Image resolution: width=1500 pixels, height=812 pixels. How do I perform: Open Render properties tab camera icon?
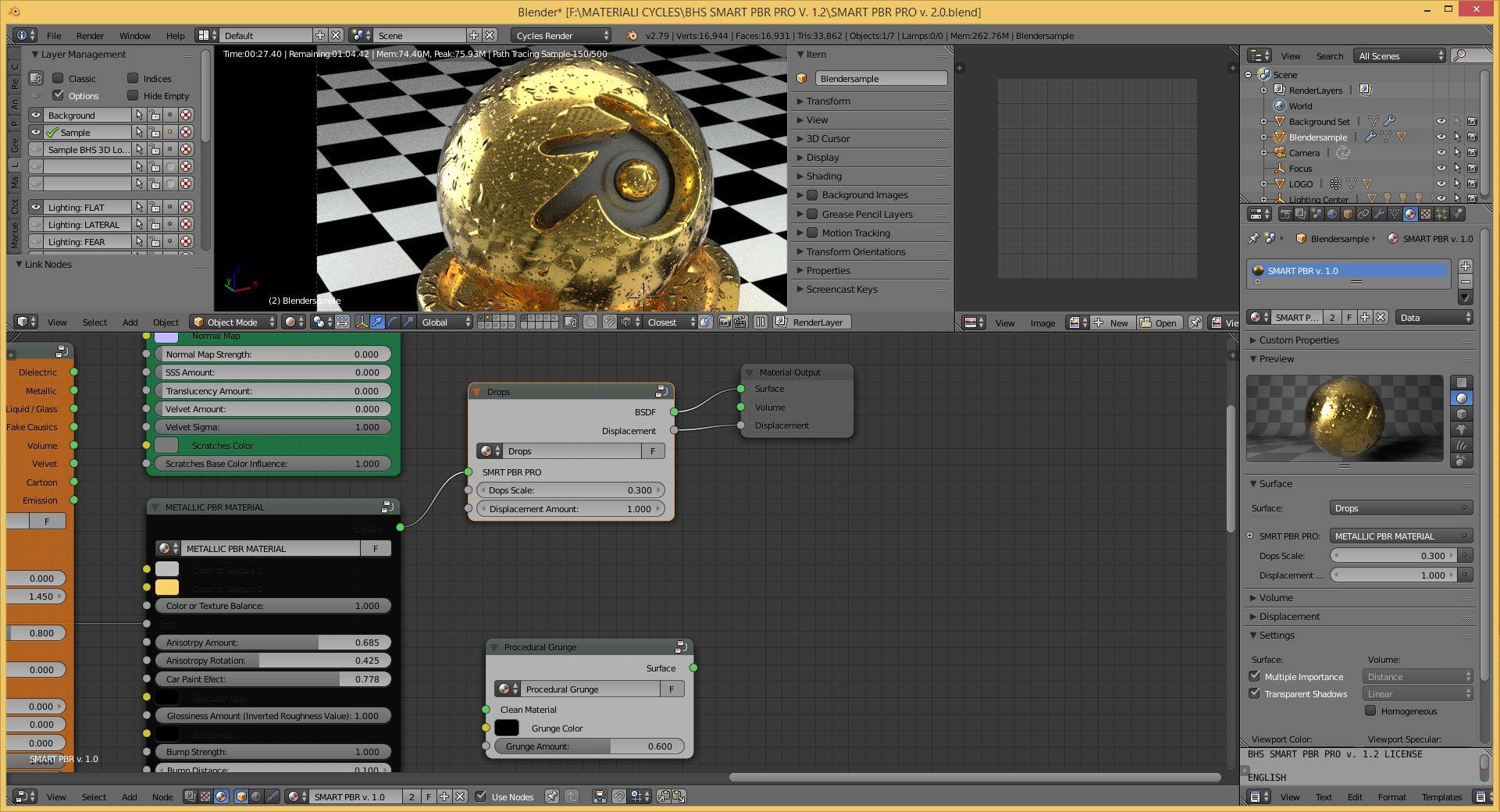click(x=1285, y=214)
